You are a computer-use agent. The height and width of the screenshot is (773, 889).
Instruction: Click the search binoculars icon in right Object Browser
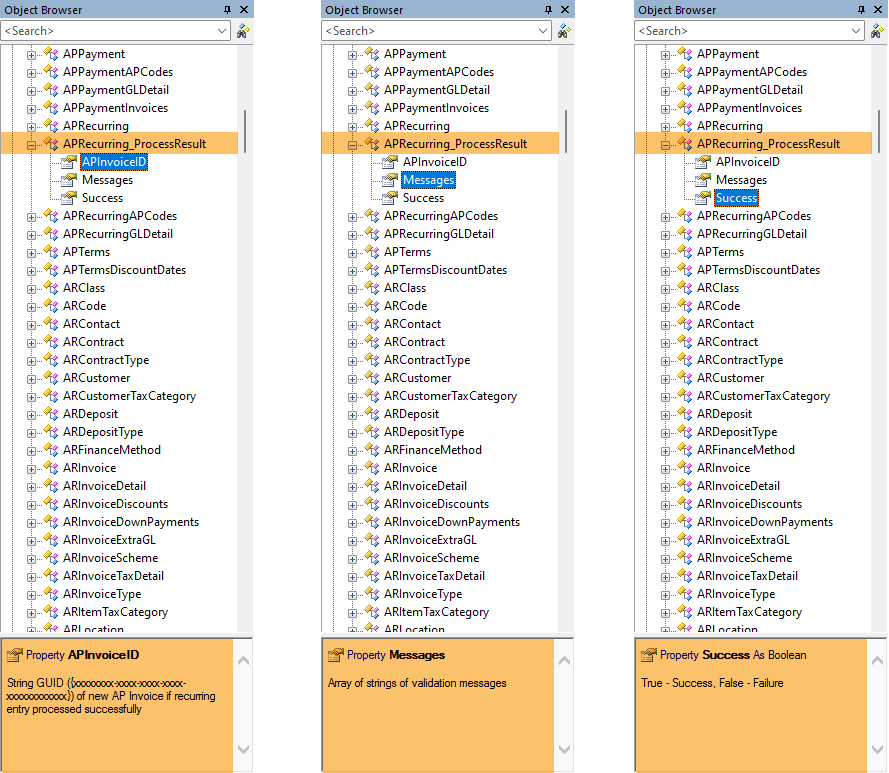coord(877,31)
